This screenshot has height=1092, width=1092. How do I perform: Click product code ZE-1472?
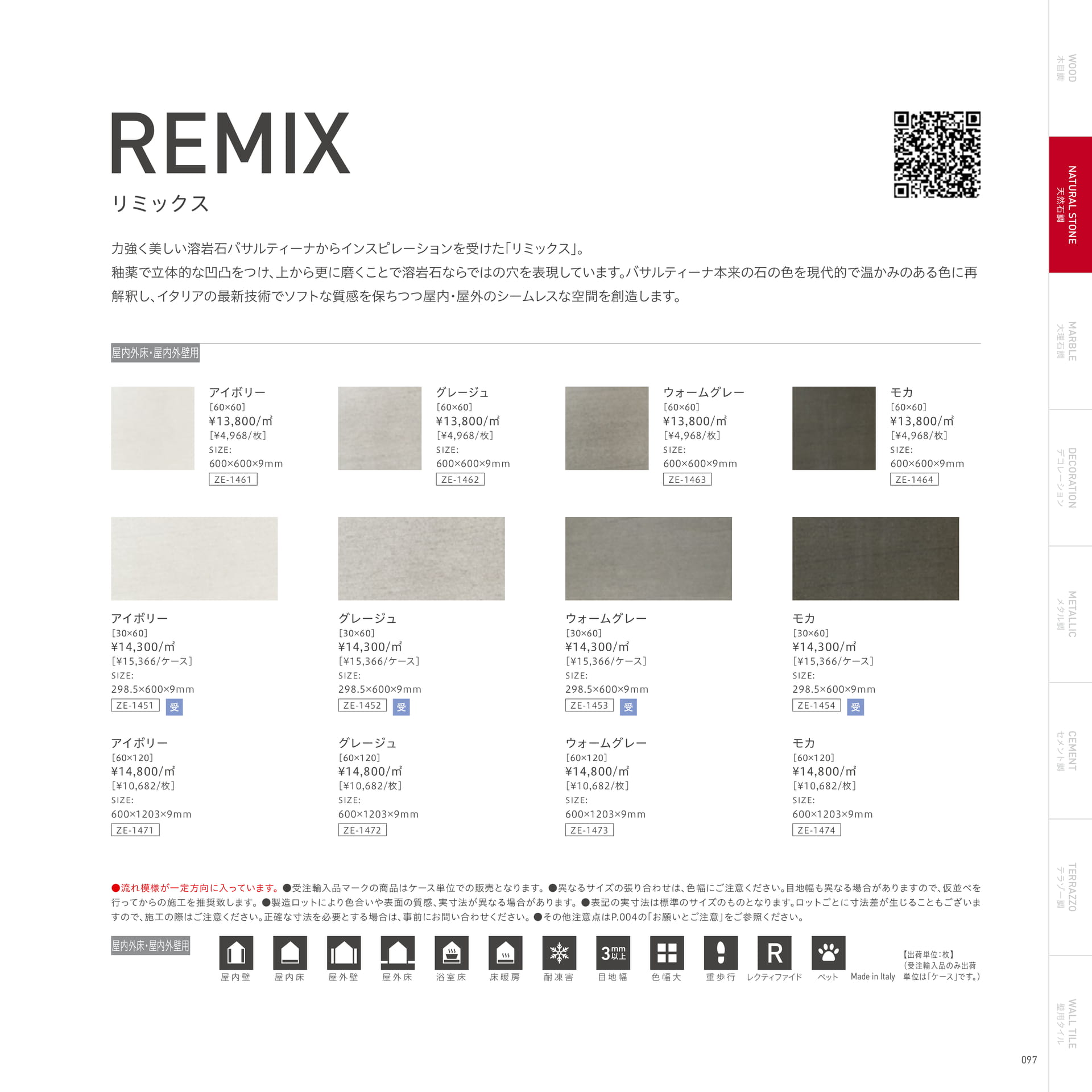tap(362, 830)
